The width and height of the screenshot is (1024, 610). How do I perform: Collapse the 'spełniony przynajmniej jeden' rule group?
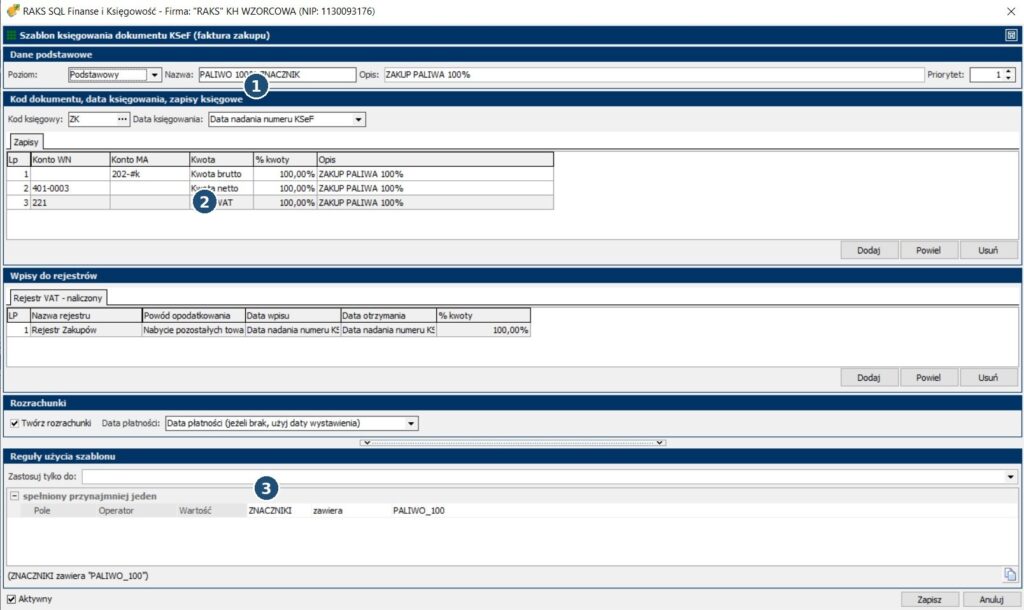(14, 496)
